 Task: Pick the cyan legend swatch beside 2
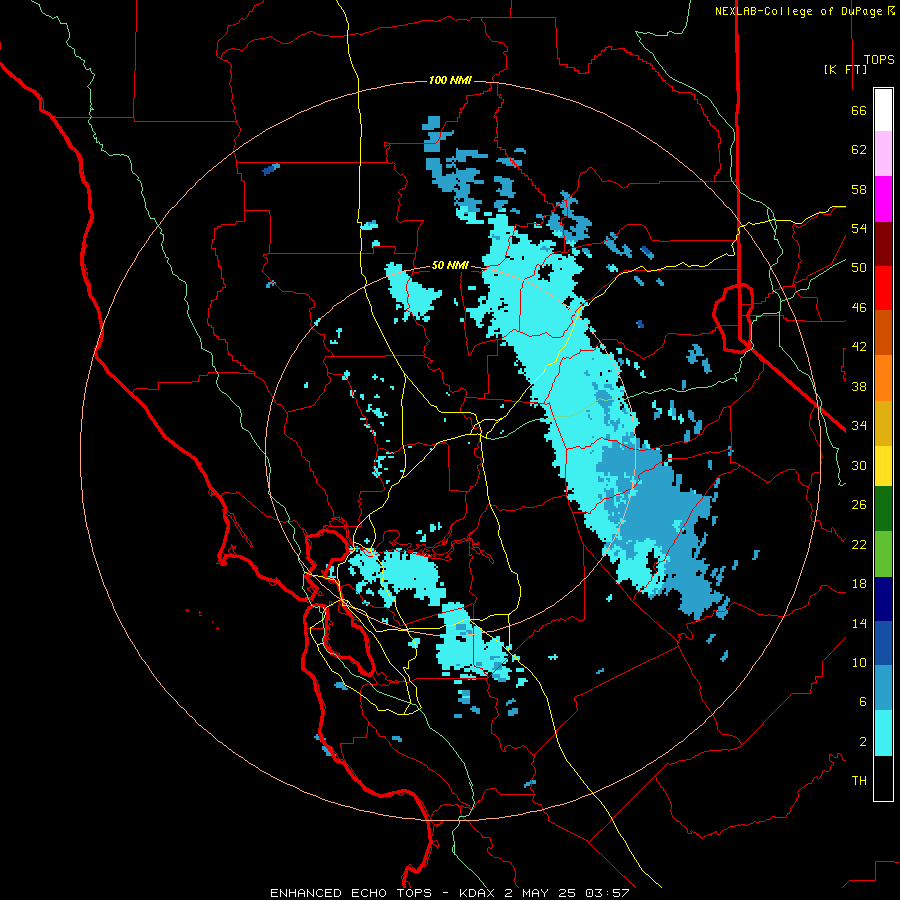tap(883, 733)
